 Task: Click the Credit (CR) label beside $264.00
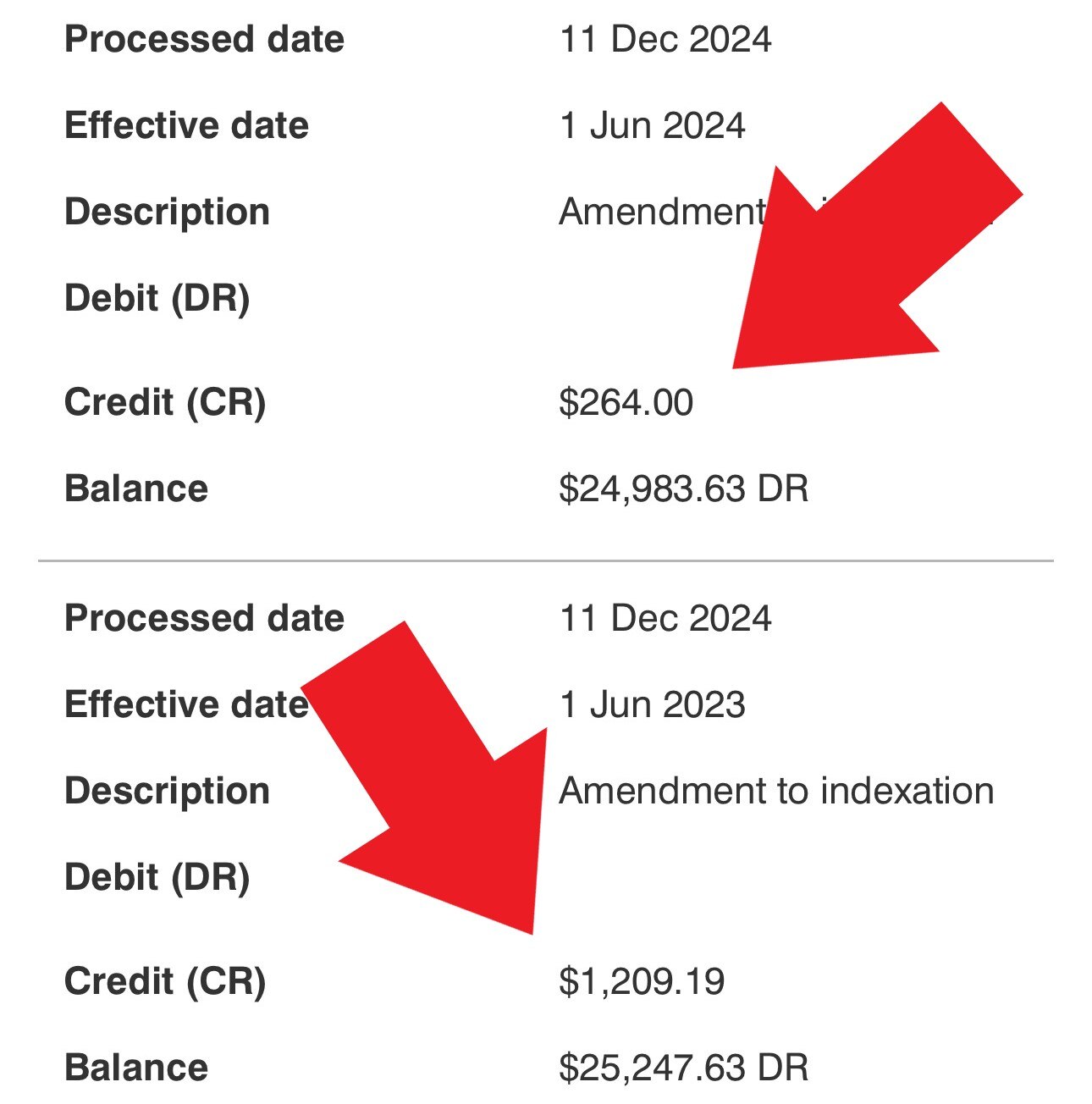[x=165, y=402]
